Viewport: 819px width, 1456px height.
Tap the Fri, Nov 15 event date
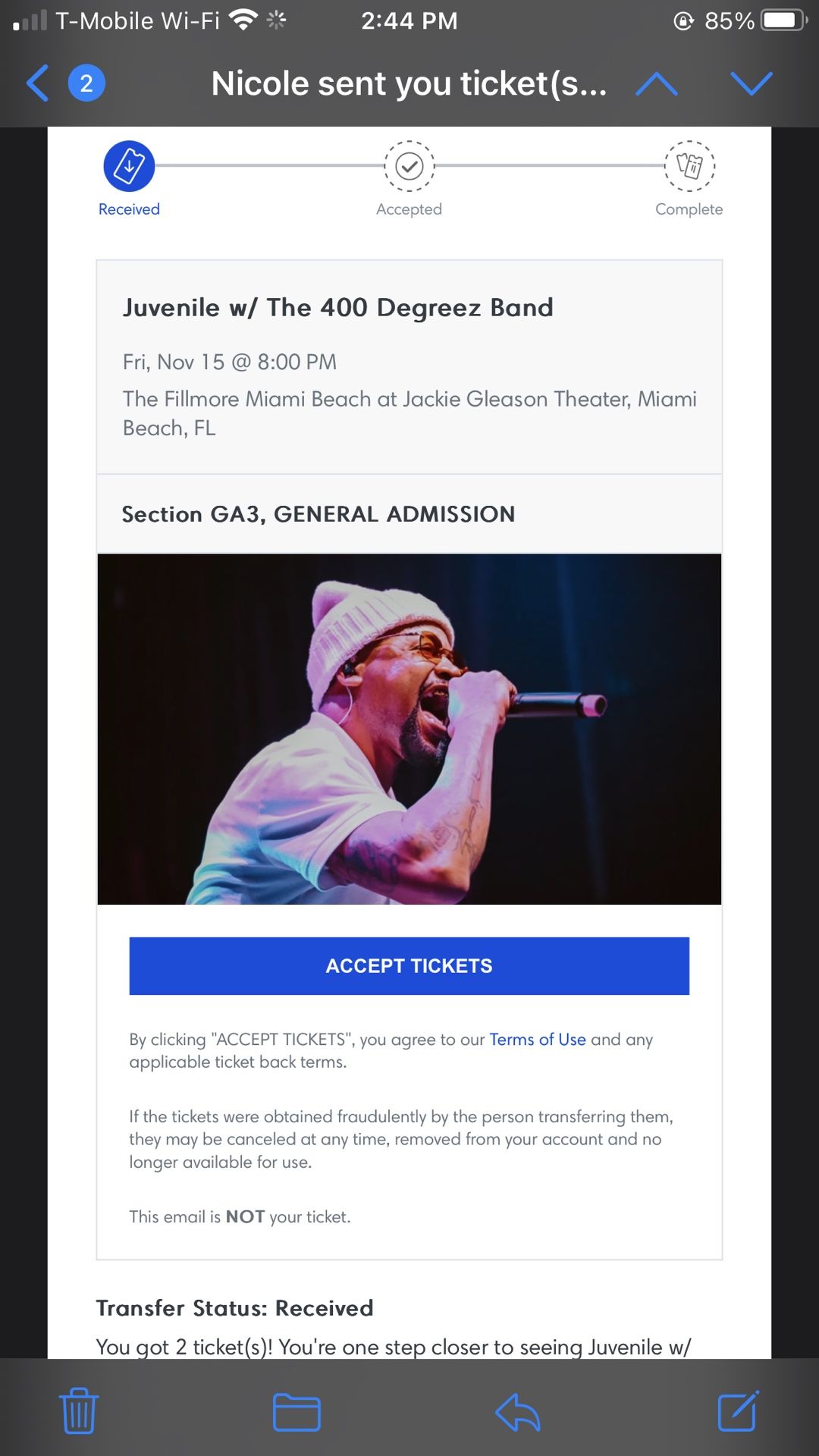coord(230,362)
